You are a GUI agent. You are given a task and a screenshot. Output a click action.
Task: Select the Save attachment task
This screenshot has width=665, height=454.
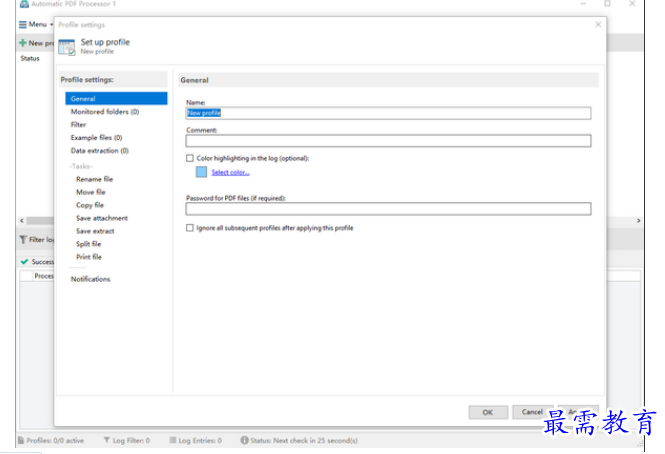pos(102,218)
